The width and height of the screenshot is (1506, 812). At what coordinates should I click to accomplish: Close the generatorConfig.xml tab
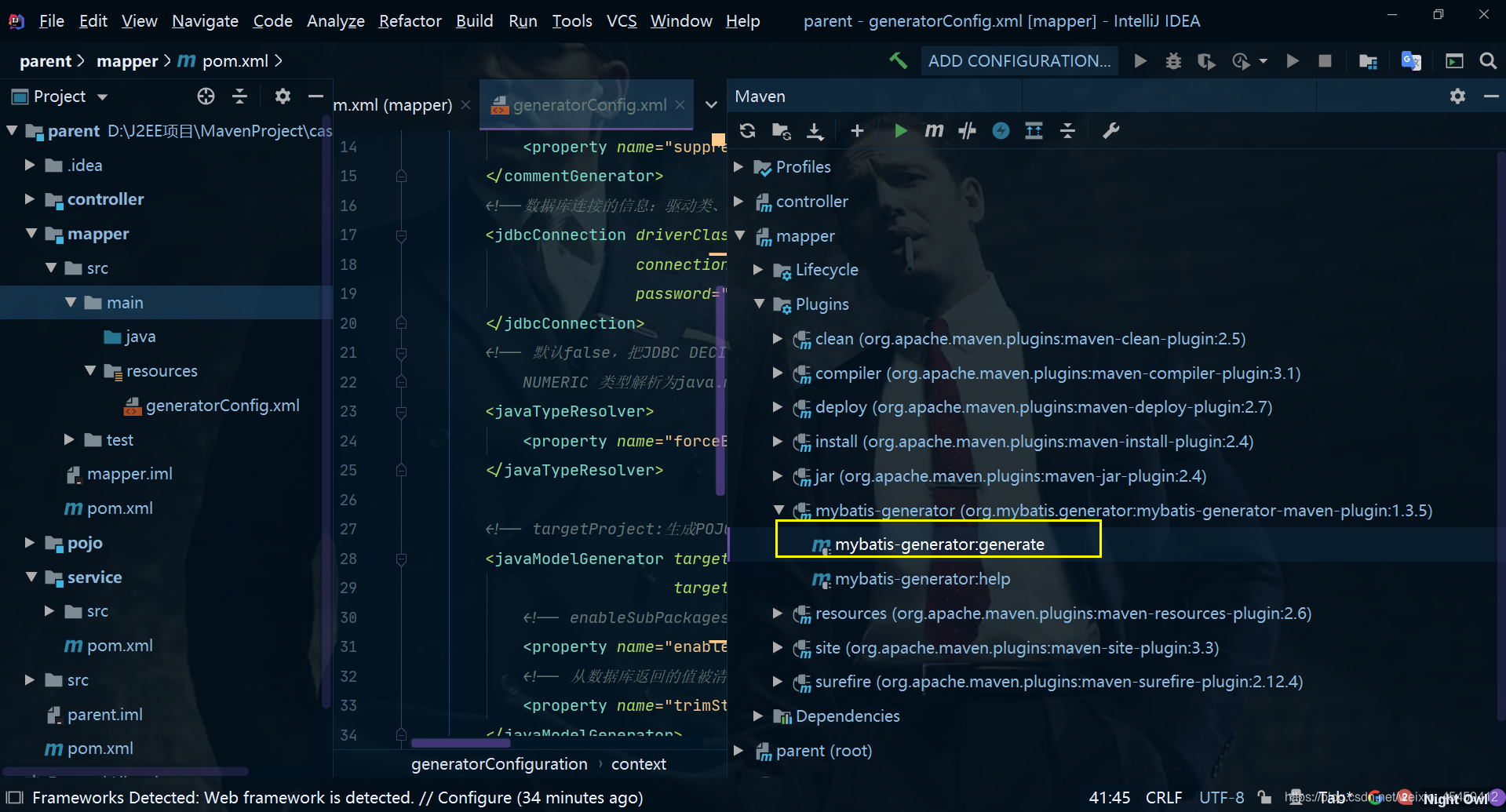pos(680,105)
